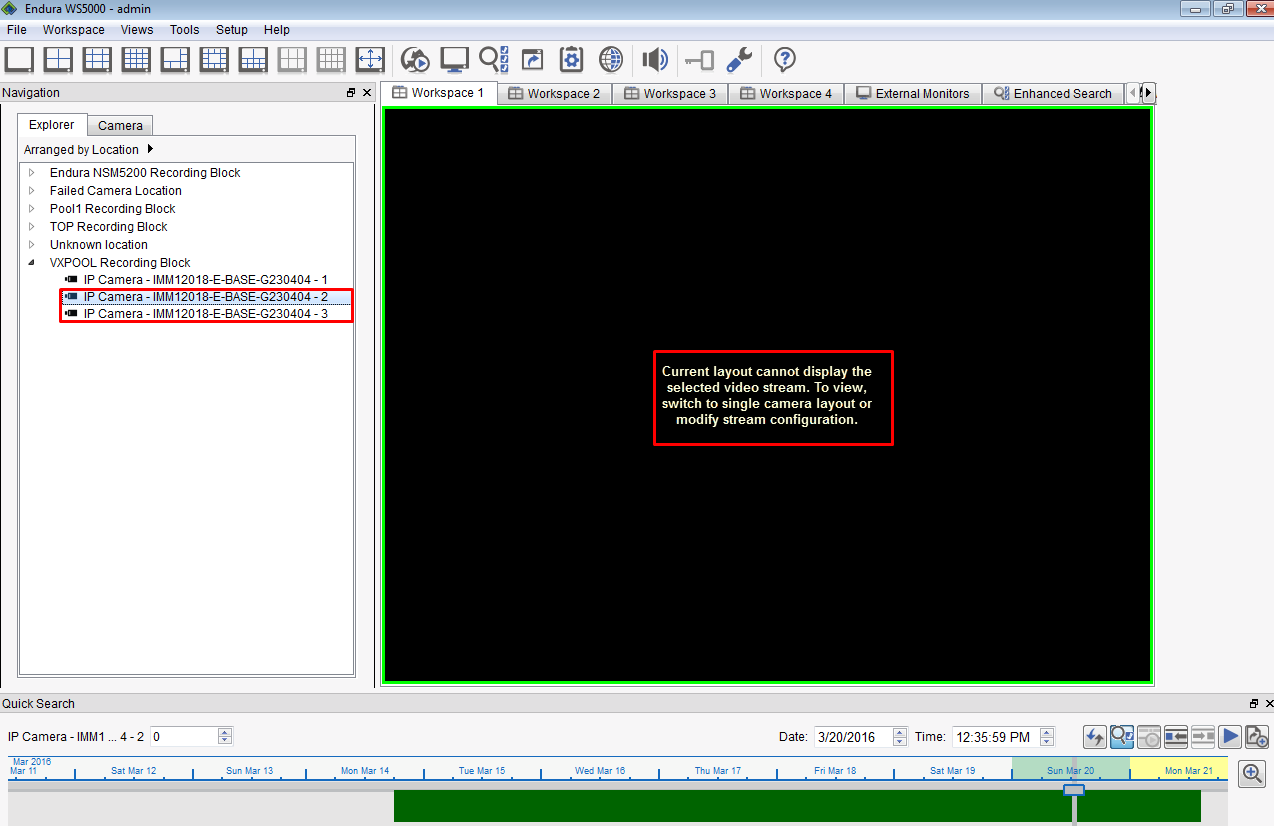
Task: Open the Arranged by Location dropdown
Action: 150,147
